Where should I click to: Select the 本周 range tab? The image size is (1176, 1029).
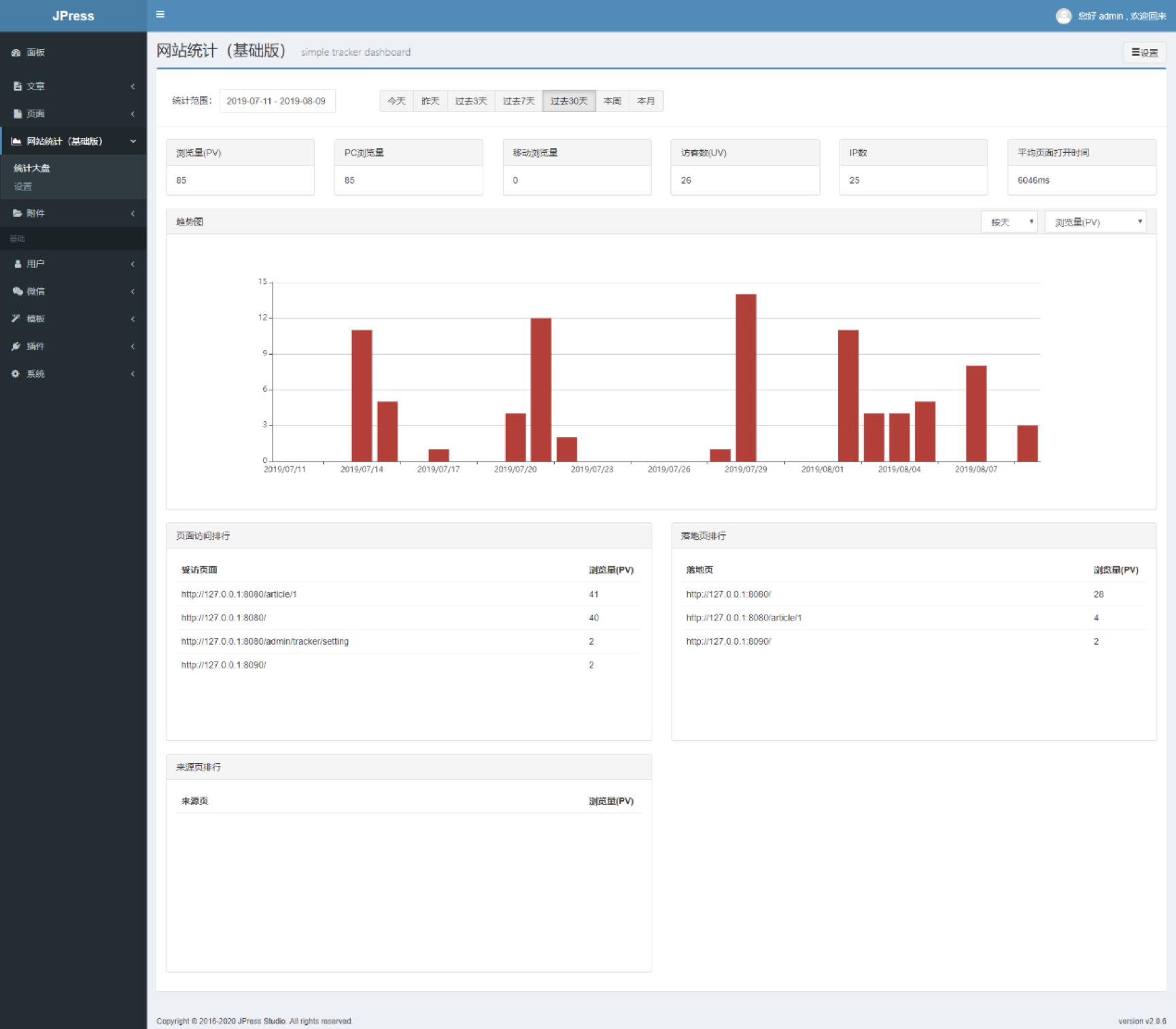[x=612, y=101]
